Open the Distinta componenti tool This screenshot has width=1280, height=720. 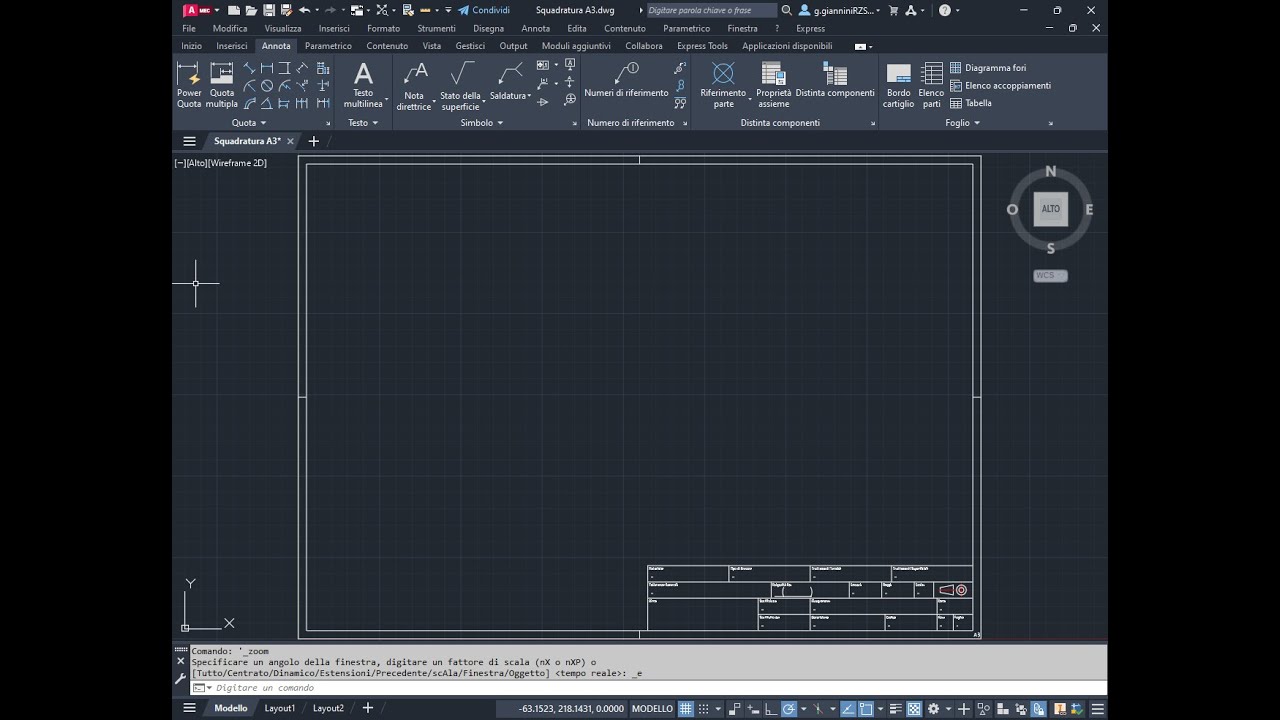pyautogui.click(x=835, y=80)
